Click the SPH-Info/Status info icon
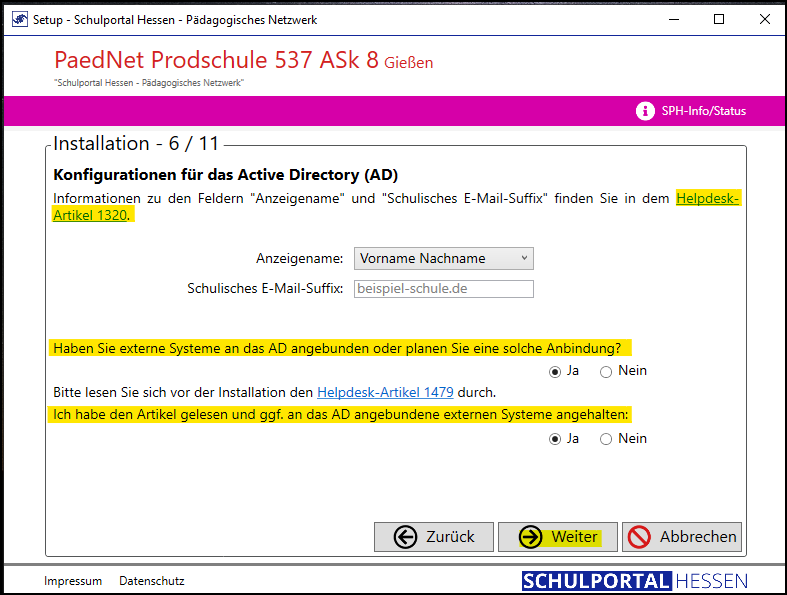Image resolution: width=787 pixels, height=595 pixels. [x=645, y=111]
